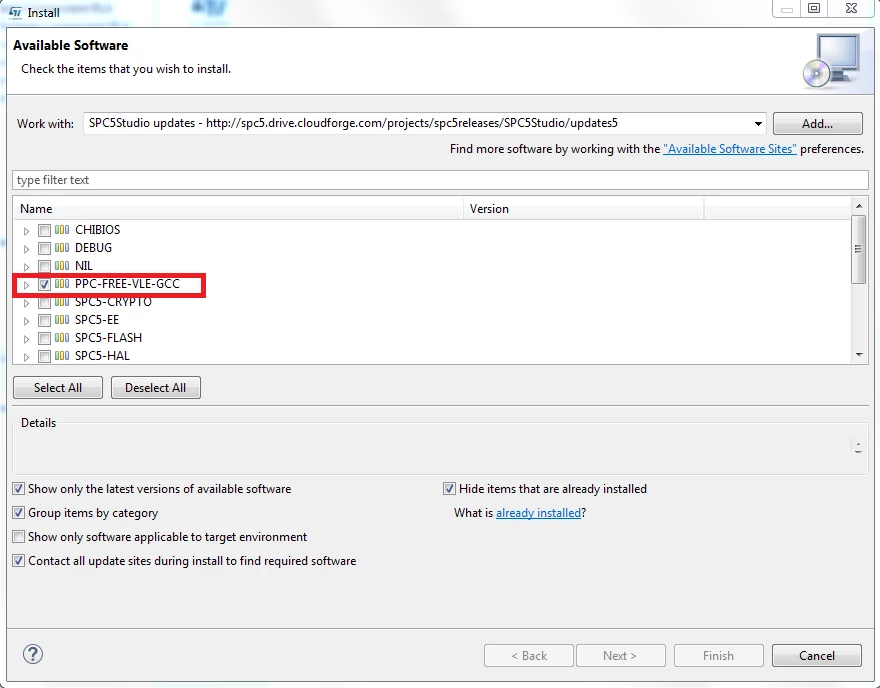Expand the DEBUG category

click(x=26, y=249)
